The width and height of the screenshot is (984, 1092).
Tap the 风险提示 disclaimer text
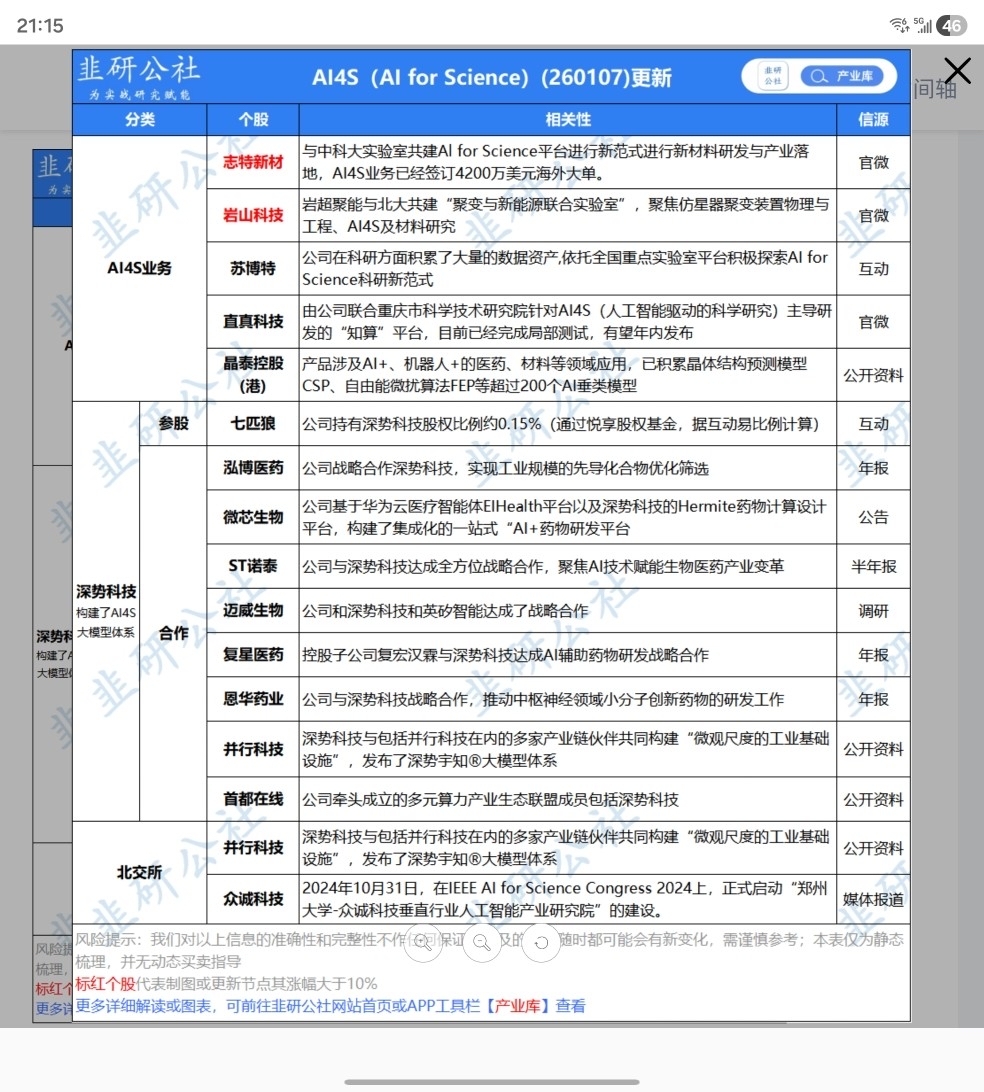tap(489, 951)
